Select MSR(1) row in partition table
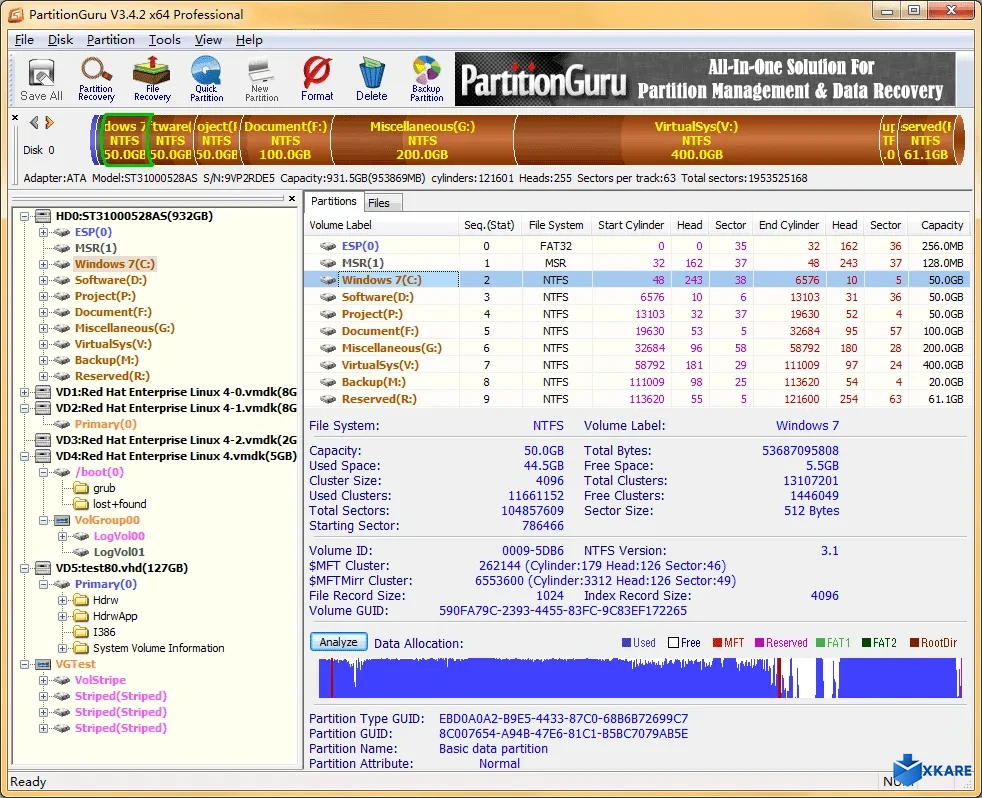 637,263
